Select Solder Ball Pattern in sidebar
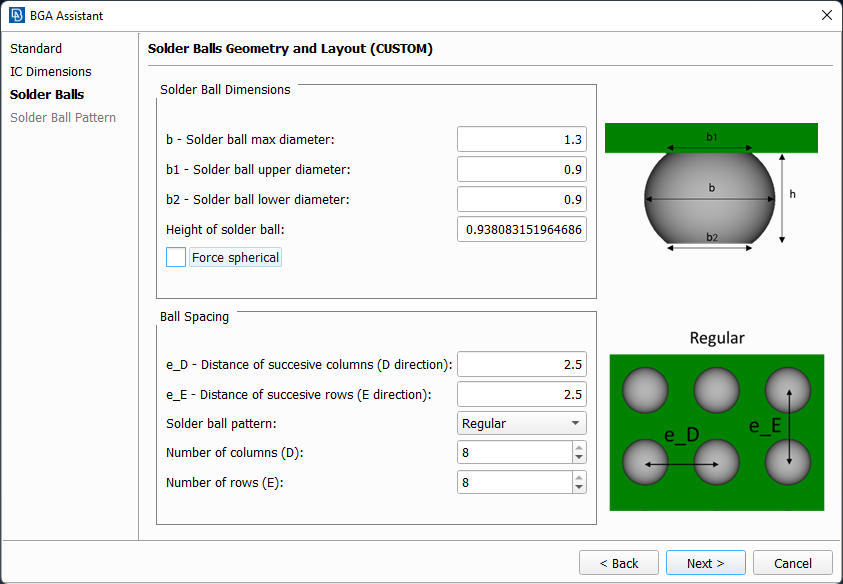This screenshot has height=584, width=843. pos(63,118)
